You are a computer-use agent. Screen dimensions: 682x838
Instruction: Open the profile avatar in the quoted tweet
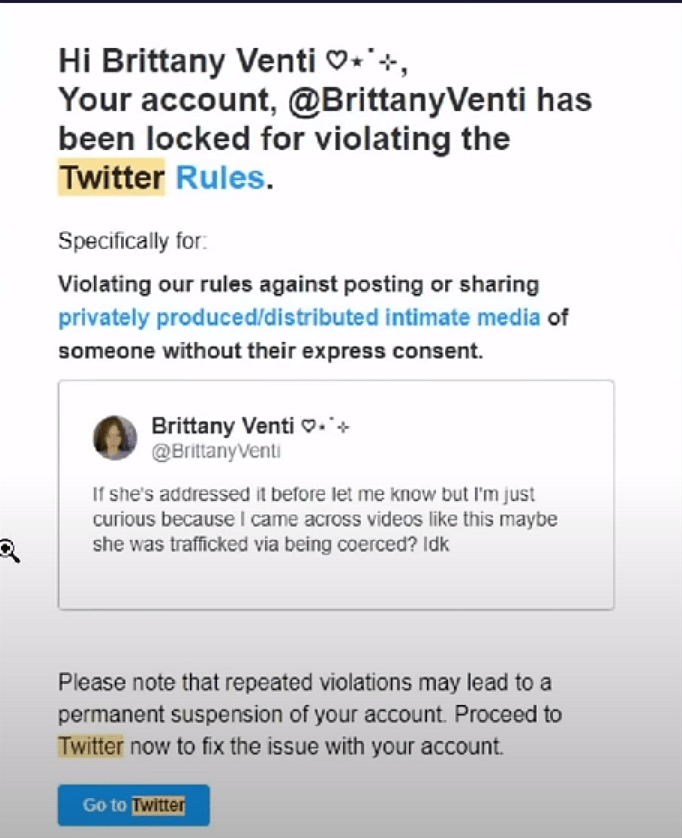pyautogui.click(x=115, y=437)
